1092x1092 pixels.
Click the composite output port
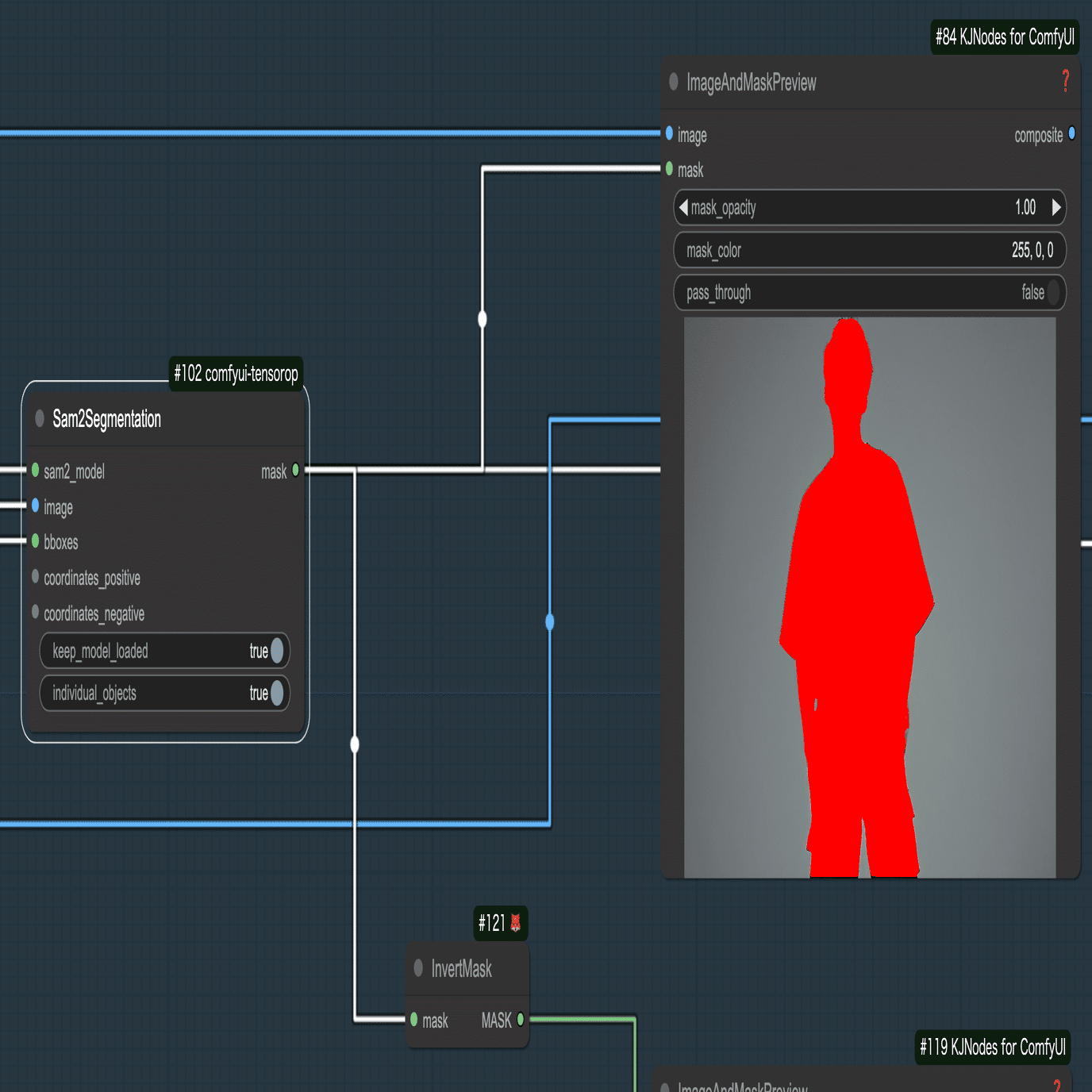1071,133
